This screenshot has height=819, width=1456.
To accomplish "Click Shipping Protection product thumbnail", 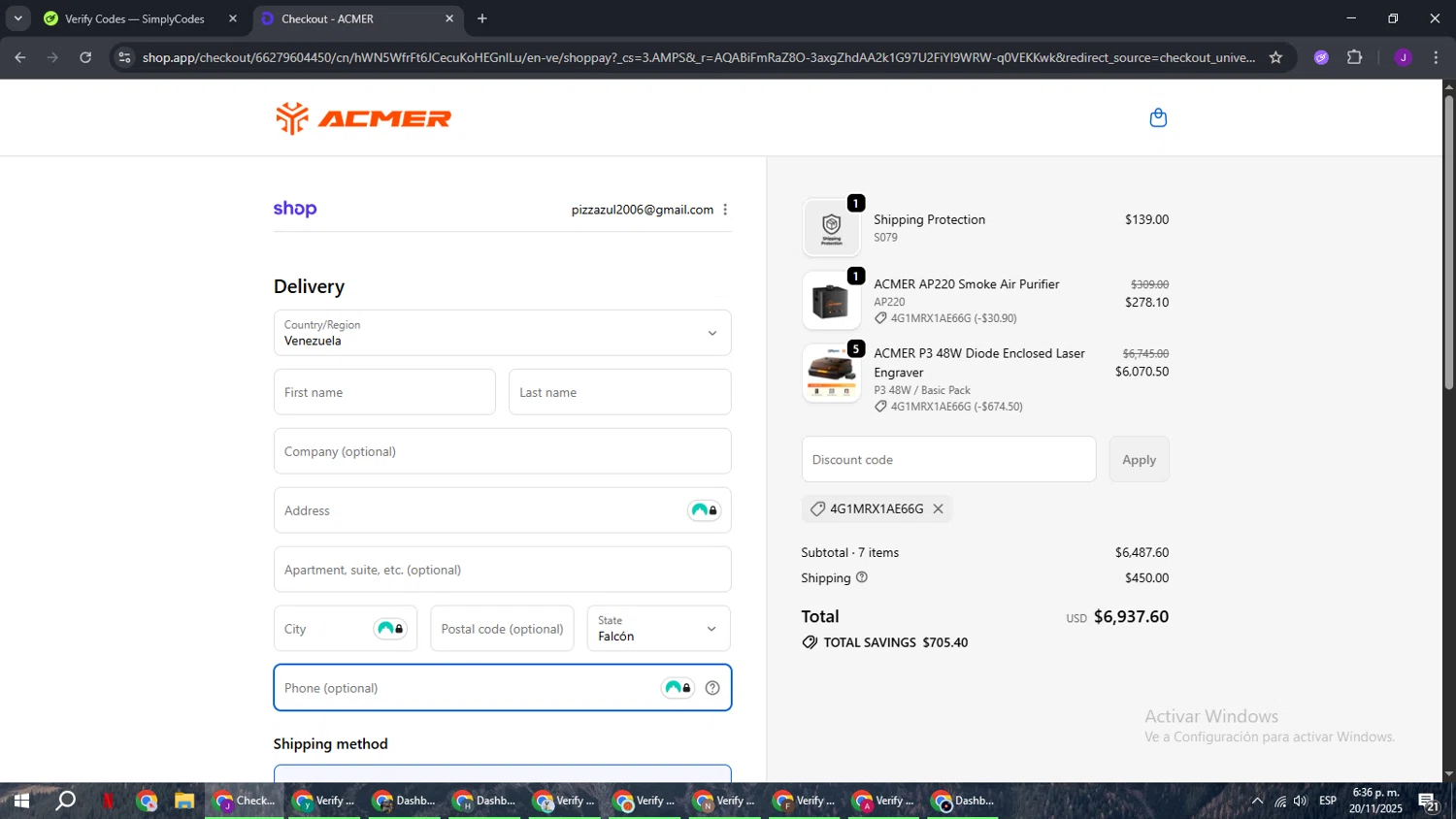I will (x=832, y=228).
